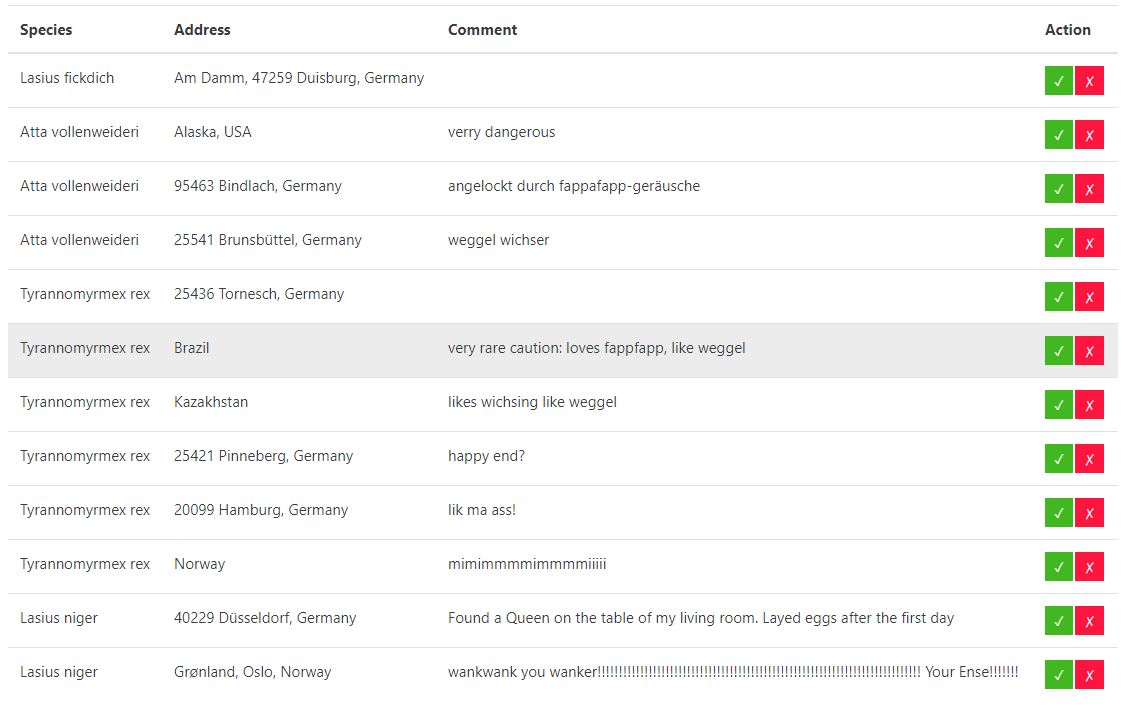1132x705 pixels.
Task: Approve the Düsseldorf Lasius niger entry
Action: [x=1058, y=621]
